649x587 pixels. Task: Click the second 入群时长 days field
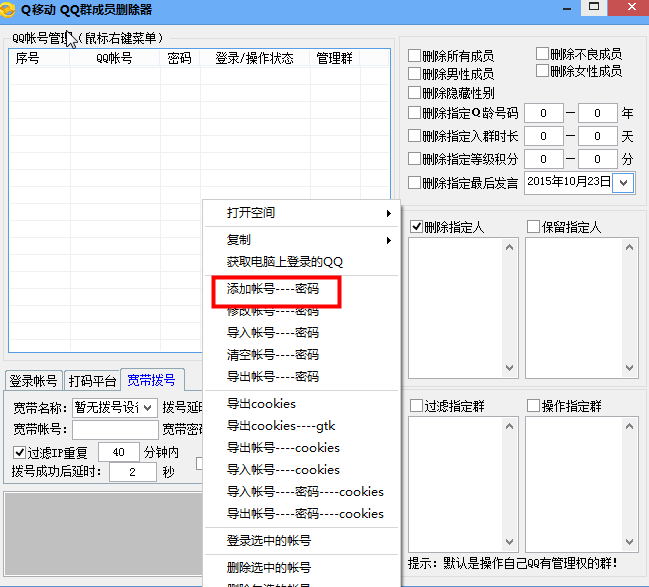coord(597,136)
